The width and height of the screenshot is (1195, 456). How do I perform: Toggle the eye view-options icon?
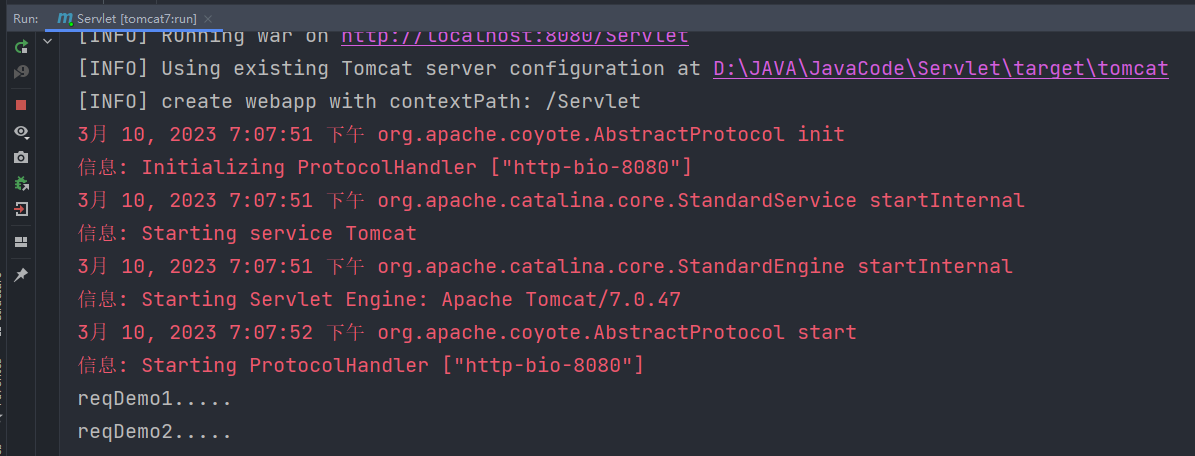21,131
